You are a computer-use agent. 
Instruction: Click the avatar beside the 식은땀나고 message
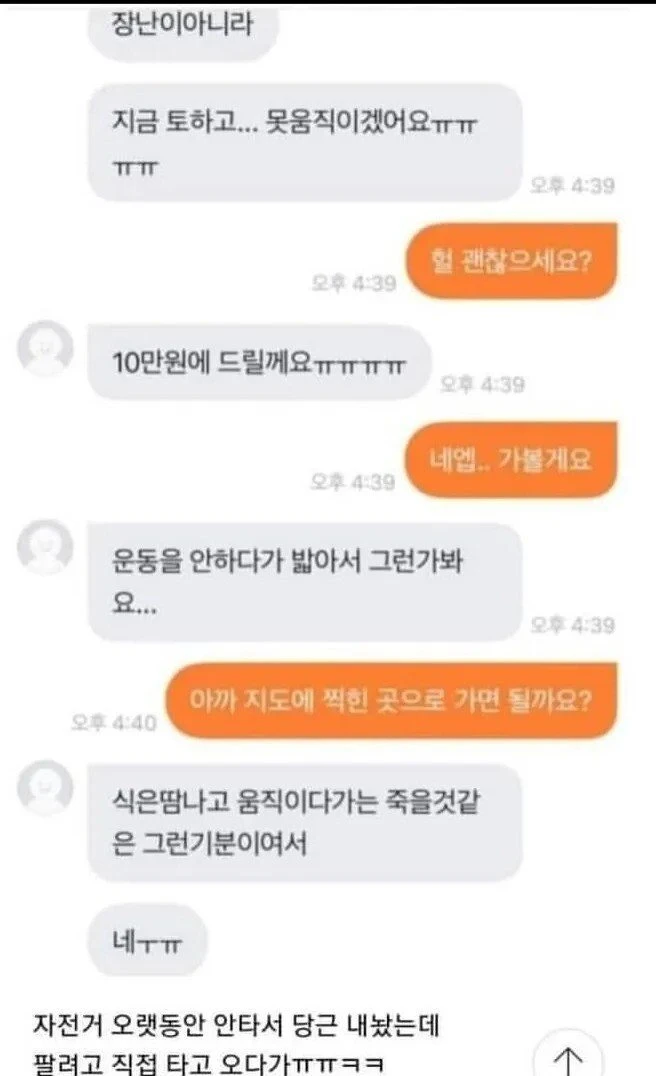point(45,787)
